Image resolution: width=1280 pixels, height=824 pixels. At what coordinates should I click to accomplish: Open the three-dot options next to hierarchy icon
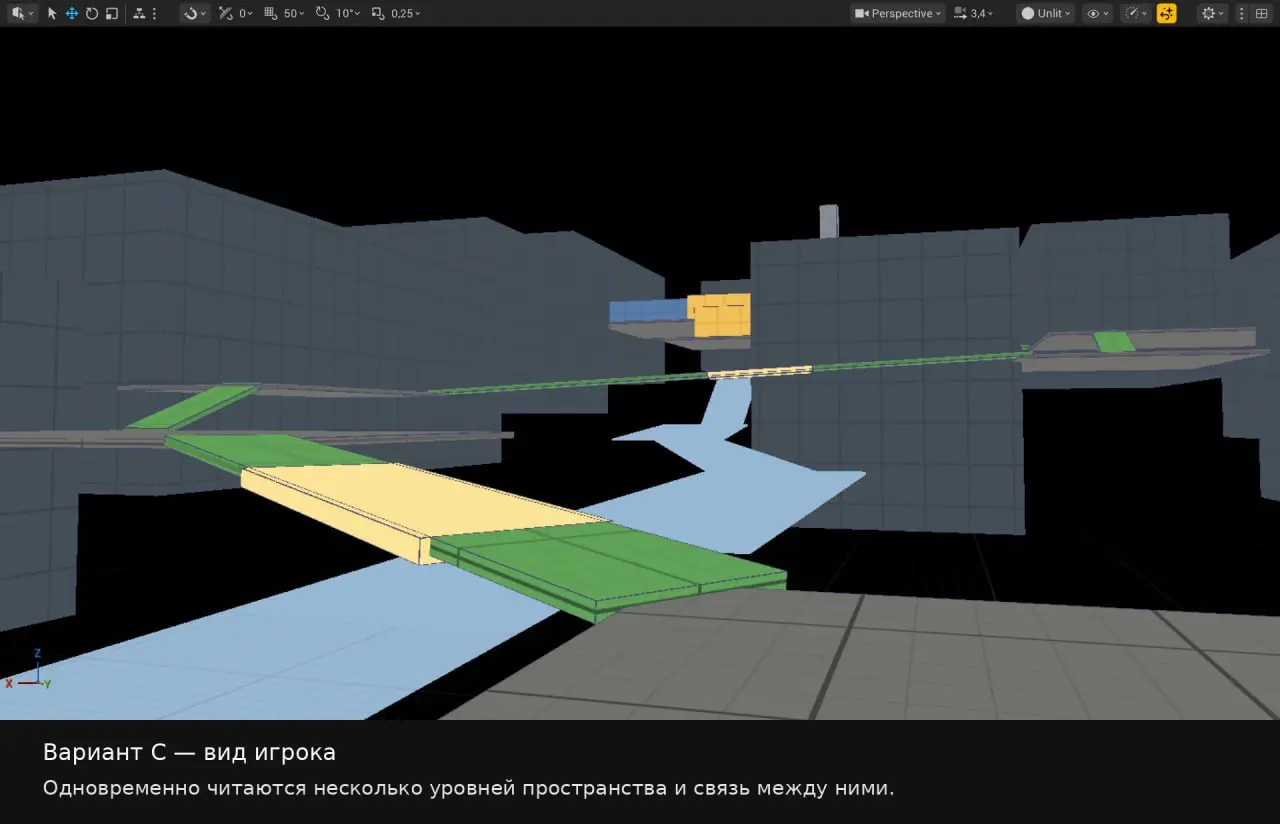154,14
